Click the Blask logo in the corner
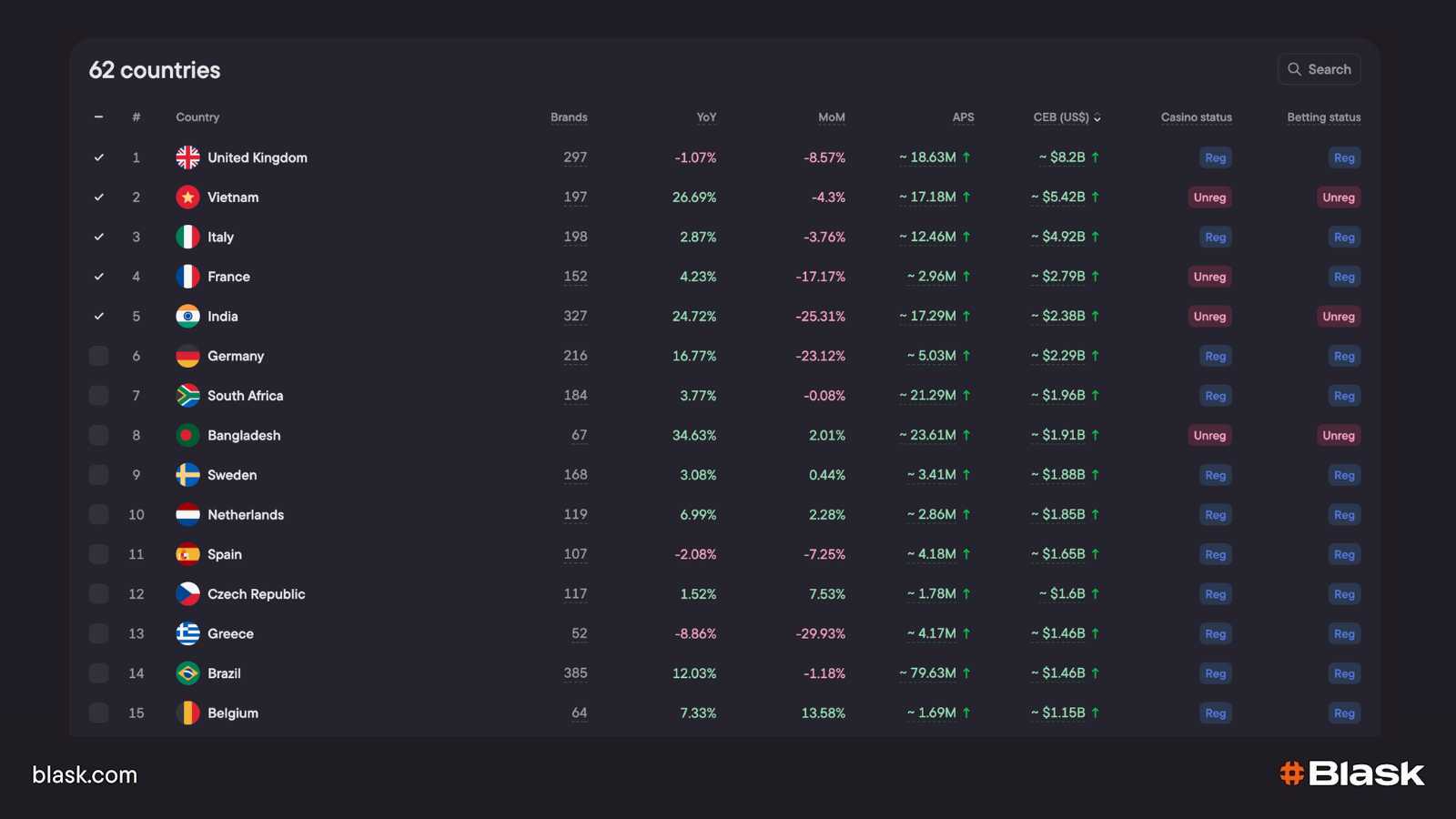This screenshot has width=1456, height=819. point(1352,773)
